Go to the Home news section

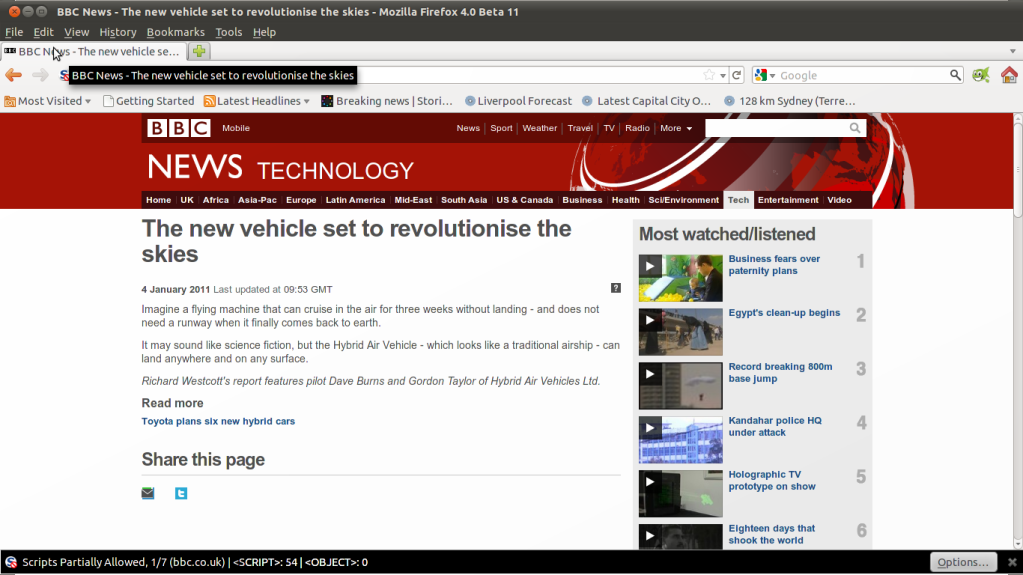158,200
